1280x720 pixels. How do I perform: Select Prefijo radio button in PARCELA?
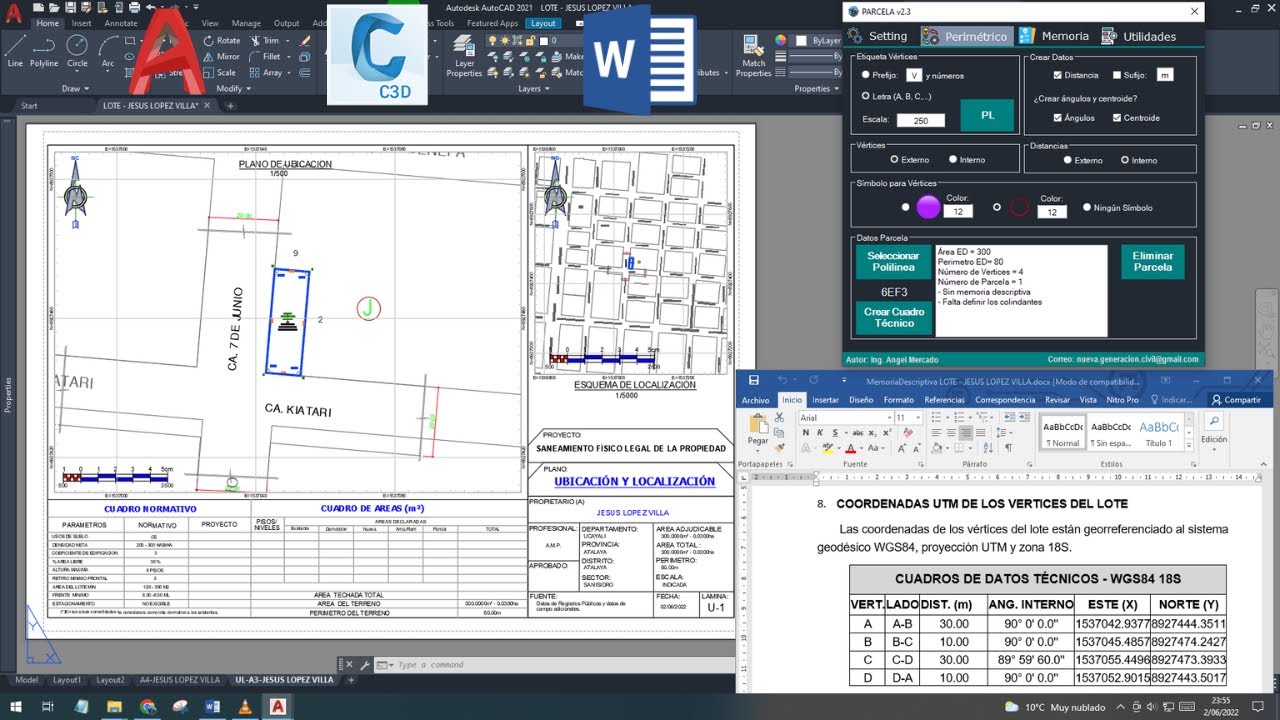pyautogui.click(x=866, y=75)
